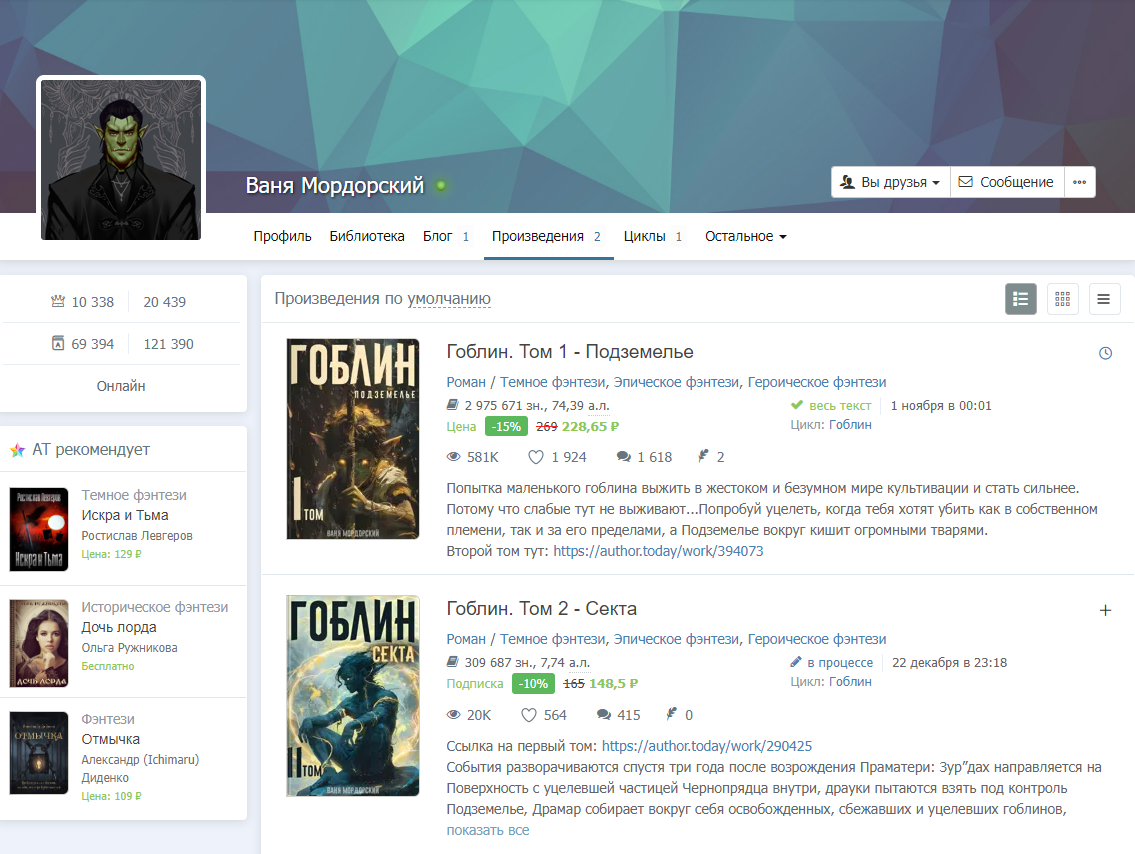
Task: Switch to grid view icon
Action: (1062, 298)
